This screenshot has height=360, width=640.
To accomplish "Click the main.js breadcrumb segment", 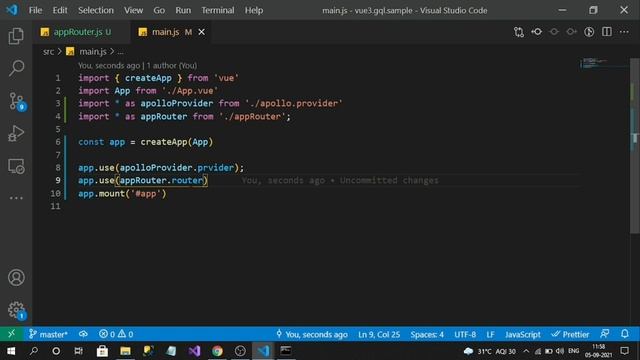I will click(x=93, y=52).
